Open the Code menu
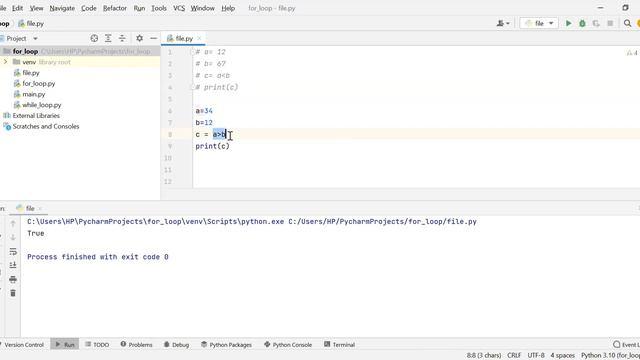 89,8
